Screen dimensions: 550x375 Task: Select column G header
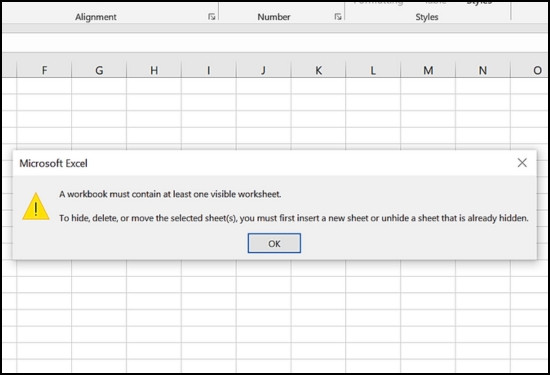99,70
